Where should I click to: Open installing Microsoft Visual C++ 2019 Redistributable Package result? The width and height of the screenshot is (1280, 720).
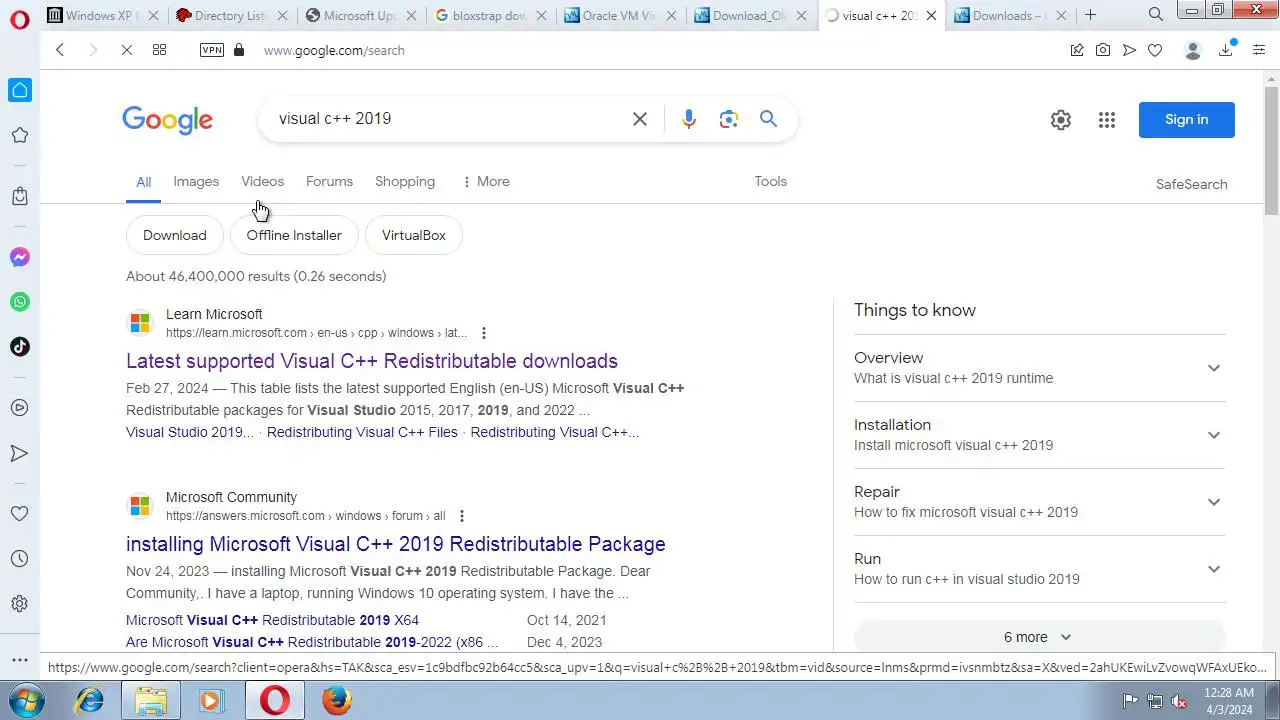(x=396, y=544)
